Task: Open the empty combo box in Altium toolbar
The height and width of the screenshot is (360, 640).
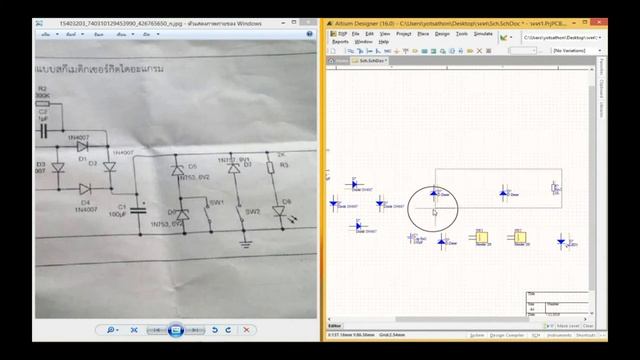Action: (523, 51)
